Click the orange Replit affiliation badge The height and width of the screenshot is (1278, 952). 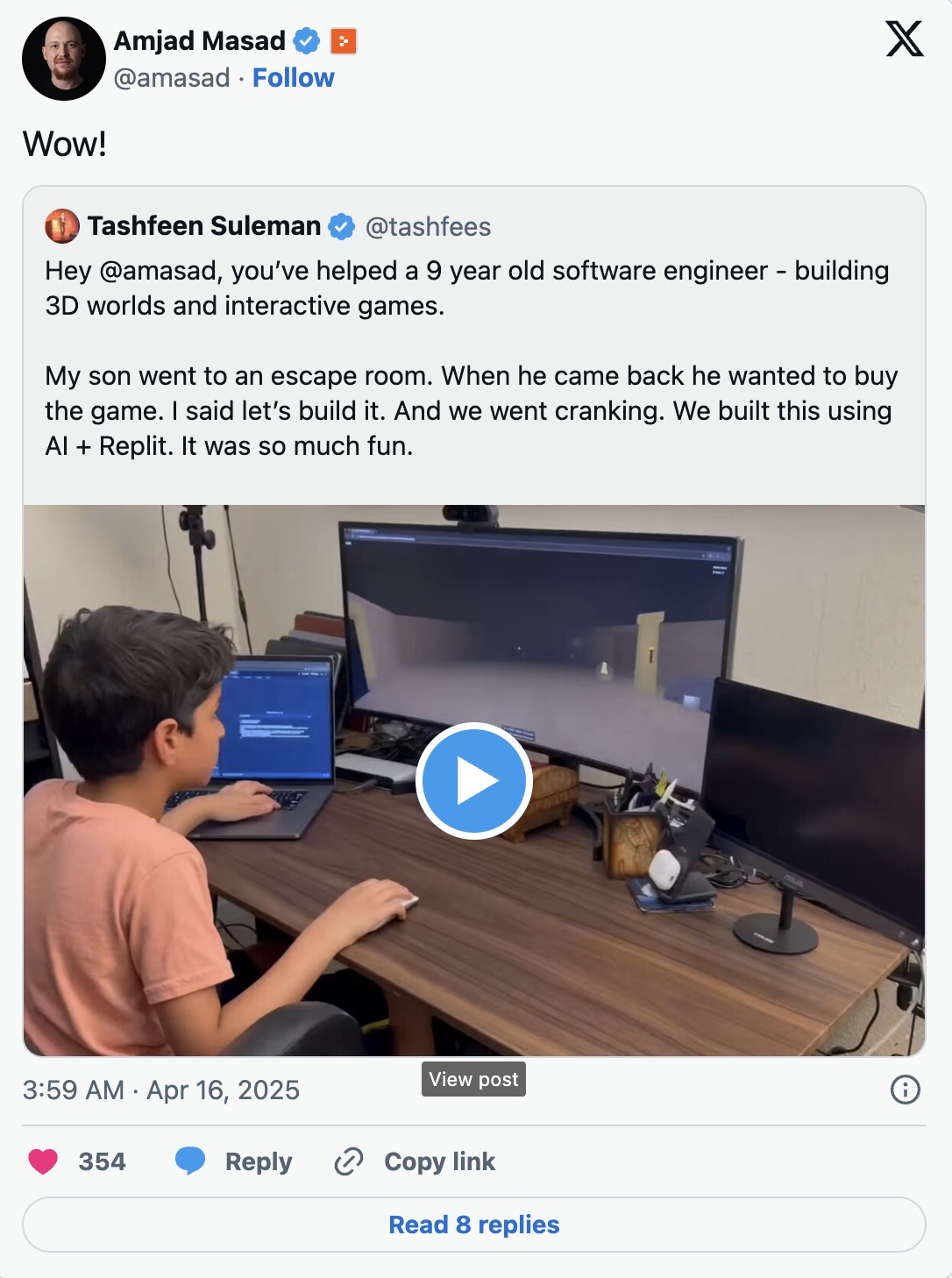(344, 41)
